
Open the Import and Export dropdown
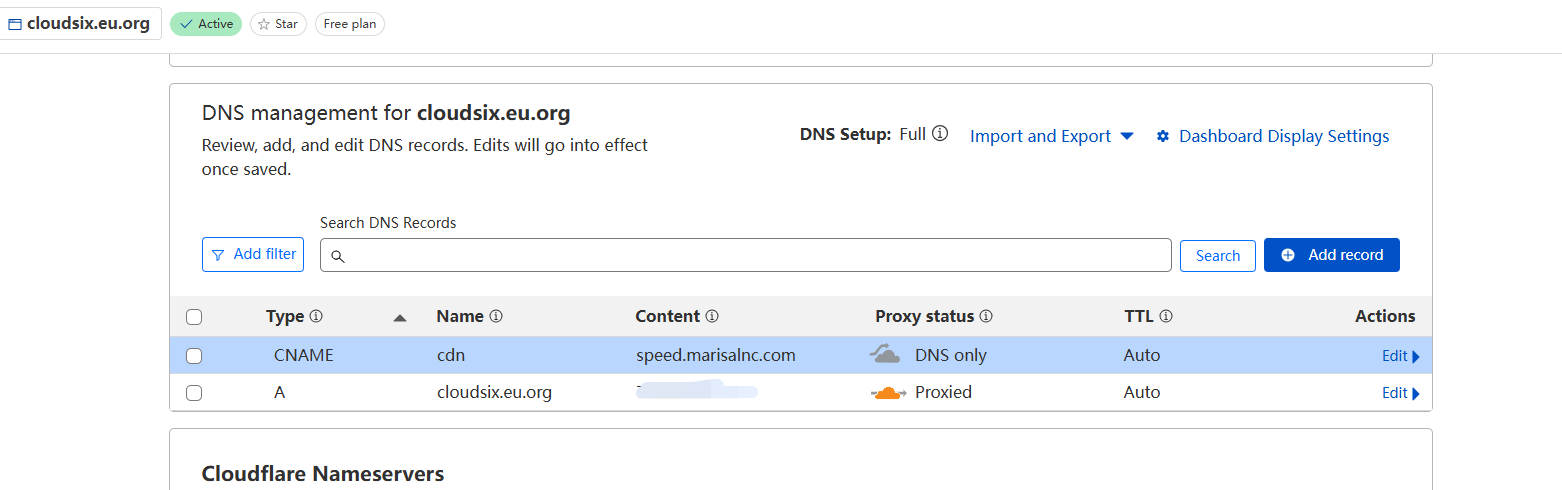1052,136
